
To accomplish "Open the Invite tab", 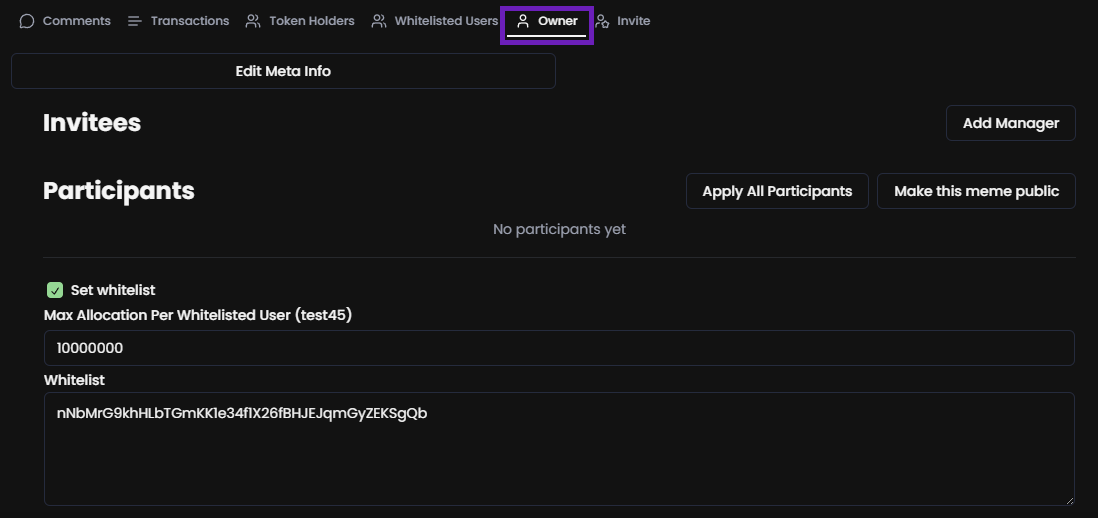I will tap(633, 21).
